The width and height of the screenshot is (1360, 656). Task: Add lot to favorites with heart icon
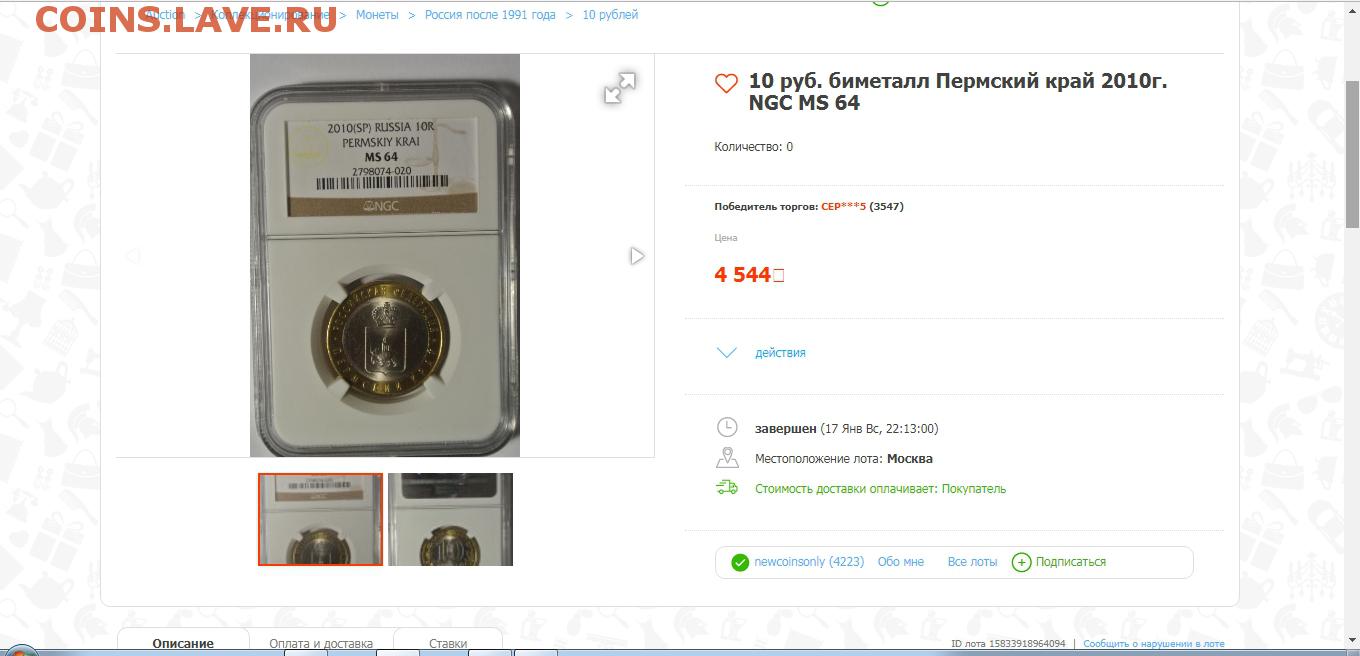coord(726,83)
